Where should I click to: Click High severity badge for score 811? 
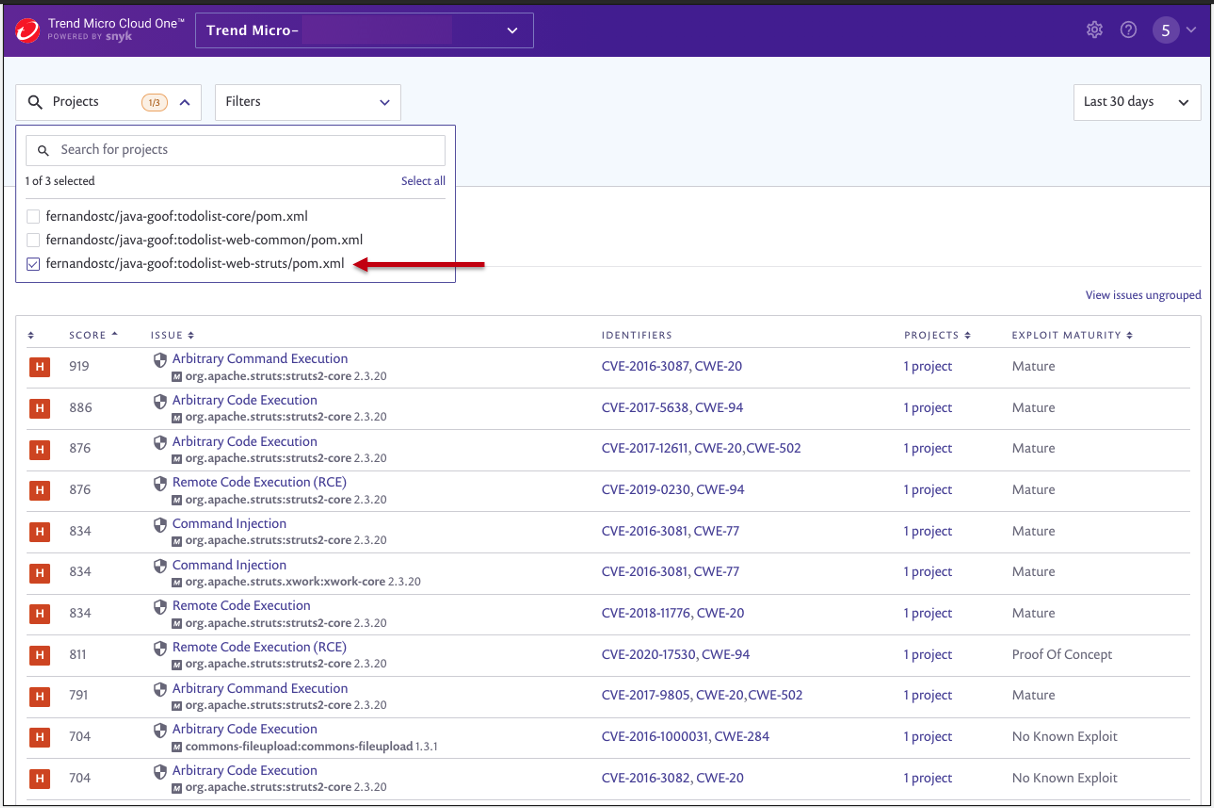pyautogui.click(x=39, y=655)
